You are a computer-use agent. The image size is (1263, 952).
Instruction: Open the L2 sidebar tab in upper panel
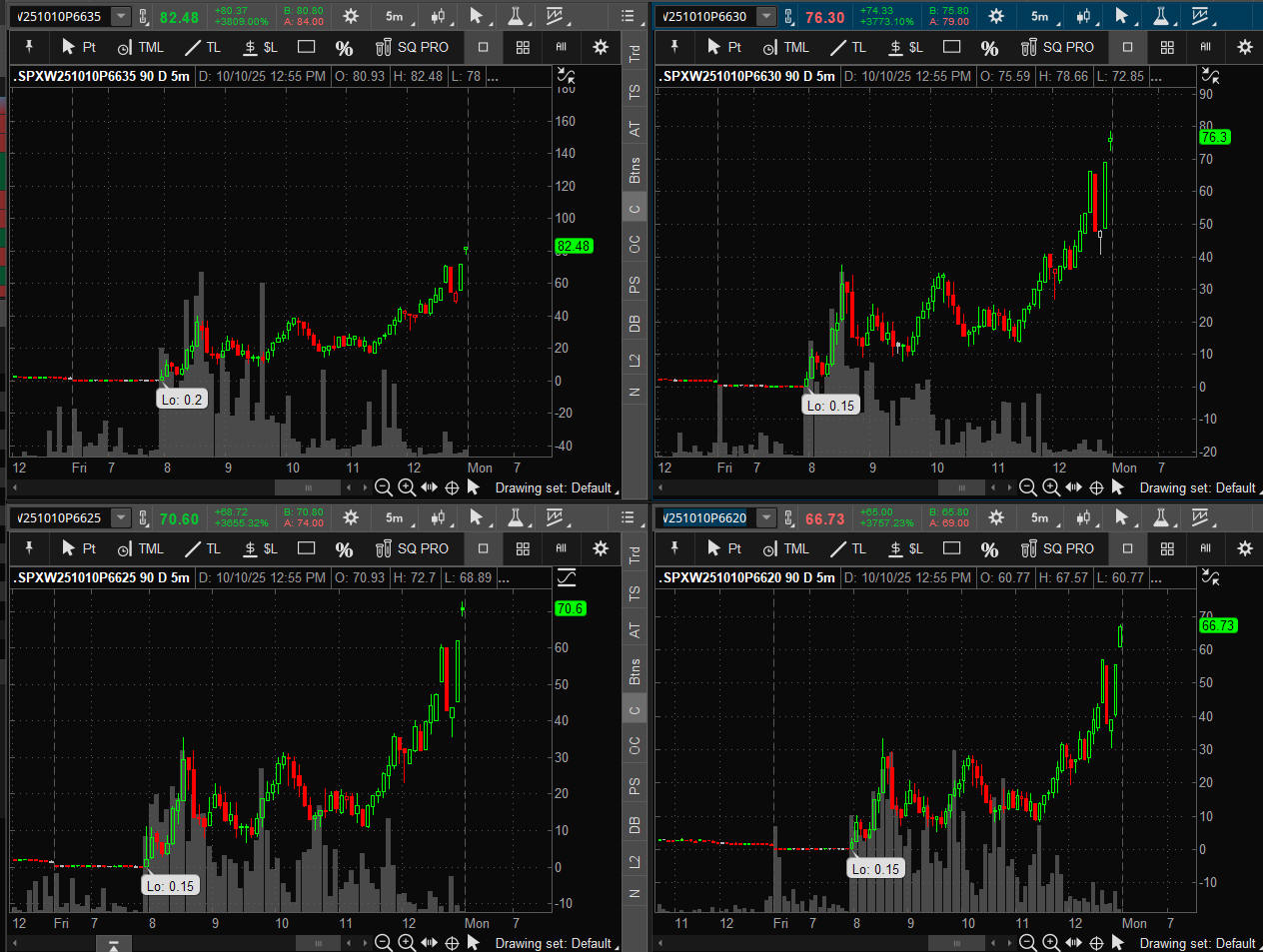634,360
